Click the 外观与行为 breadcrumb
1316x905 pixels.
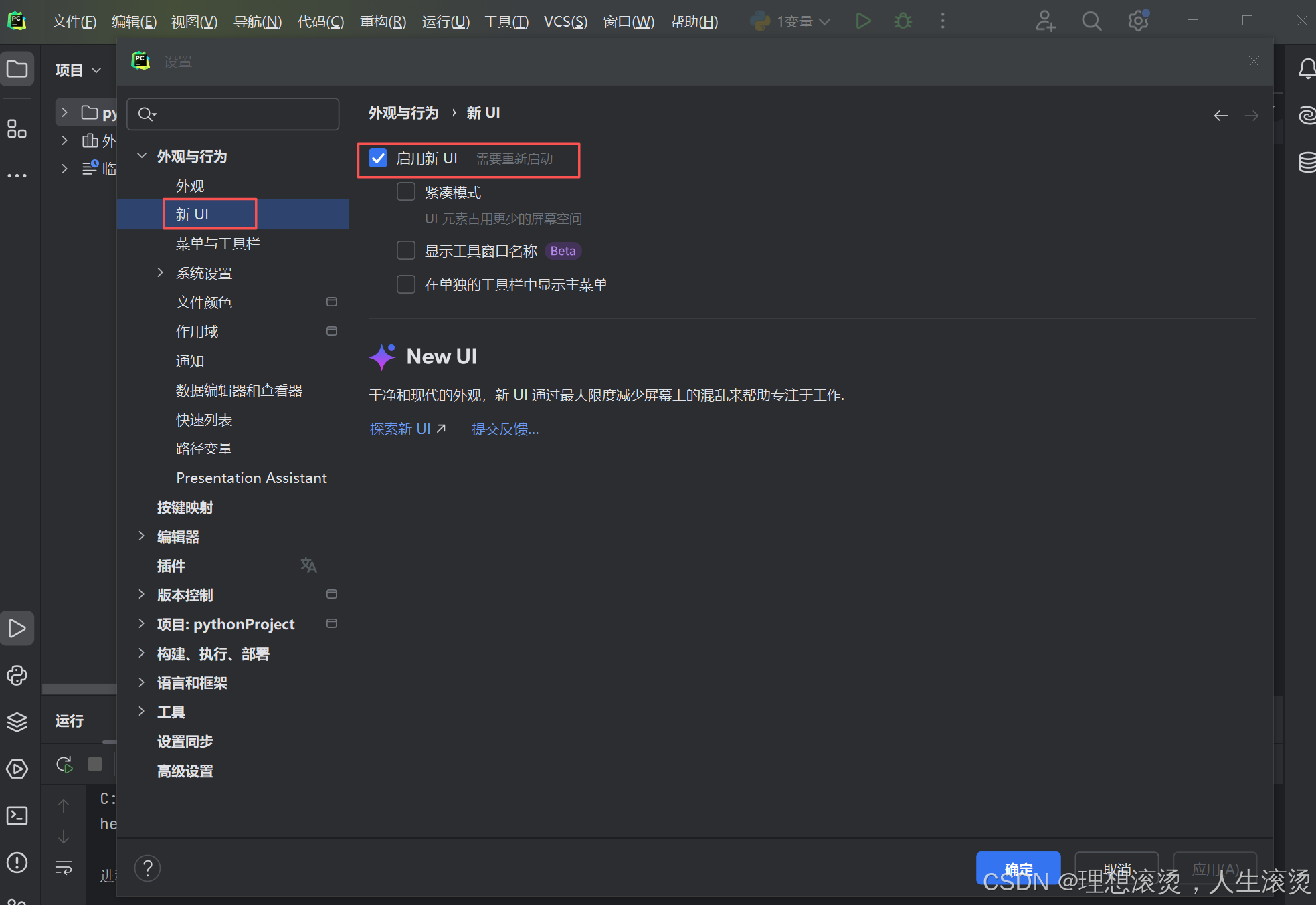tap(403, 112)
